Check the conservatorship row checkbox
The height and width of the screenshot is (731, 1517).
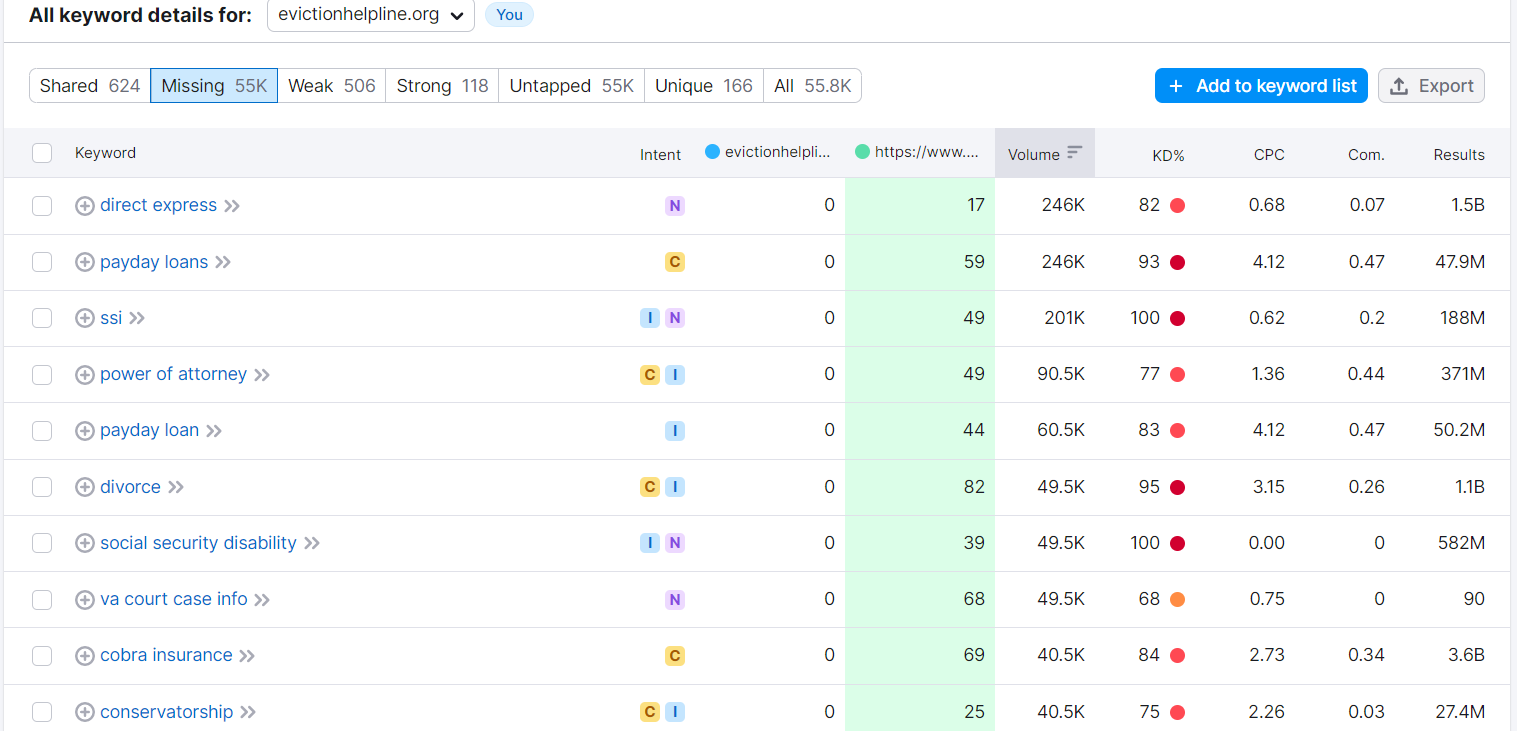click(42, 712)
